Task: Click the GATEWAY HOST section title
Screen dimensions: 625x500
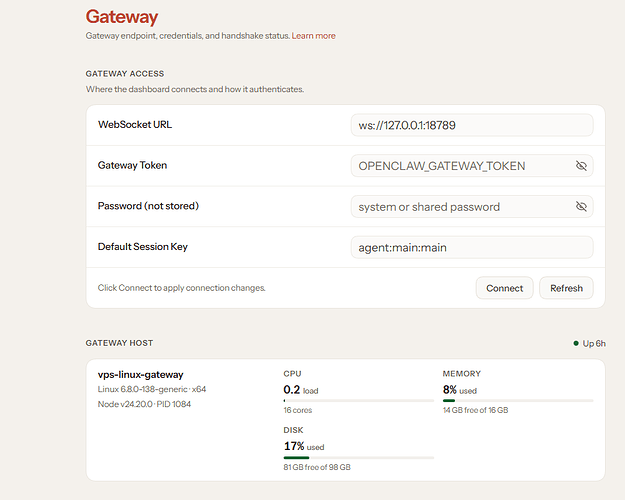Action: (x=119, y=343)
